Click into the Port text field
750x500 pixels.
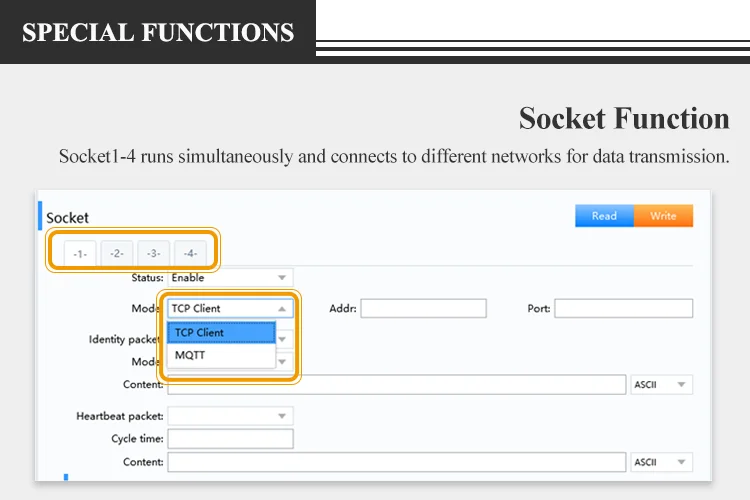coord(623,308)
